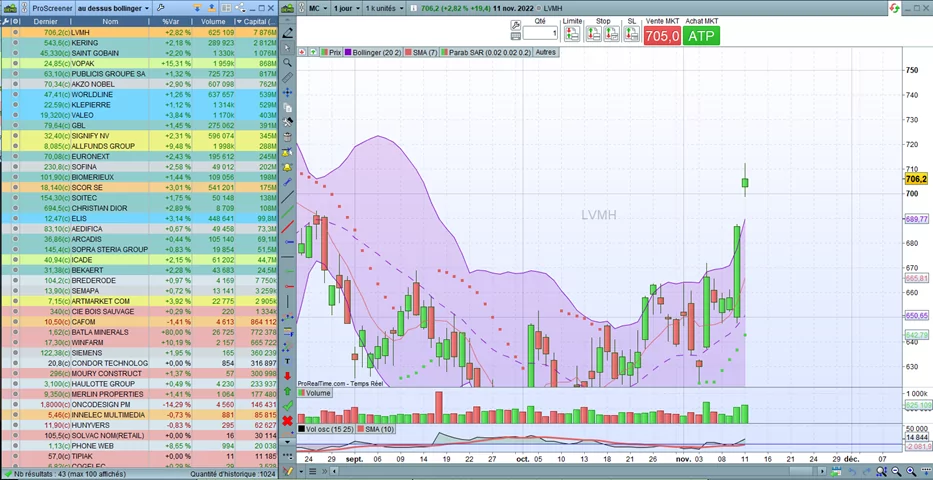Activate the magnifier zoom tool
Viewport: 933px width, 480px height.
pos(288,62)
